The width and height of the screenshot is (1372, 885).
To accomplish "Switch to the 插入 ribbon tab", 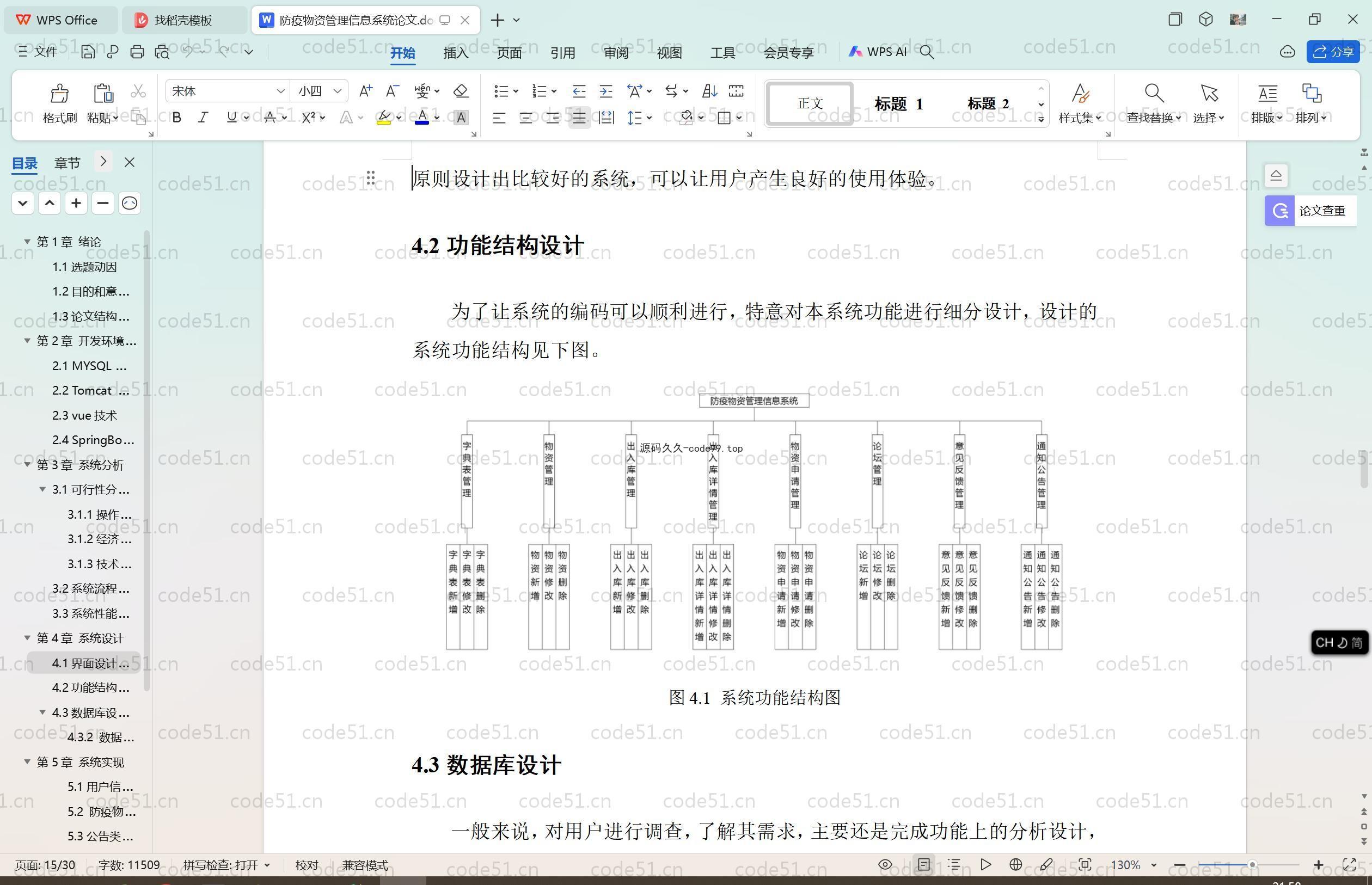I will pos(456,53).
